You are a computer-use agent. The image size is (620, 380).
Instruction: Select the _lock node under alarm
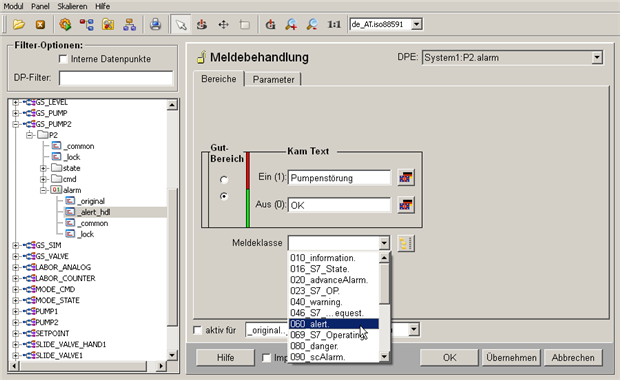click(86, 234)
